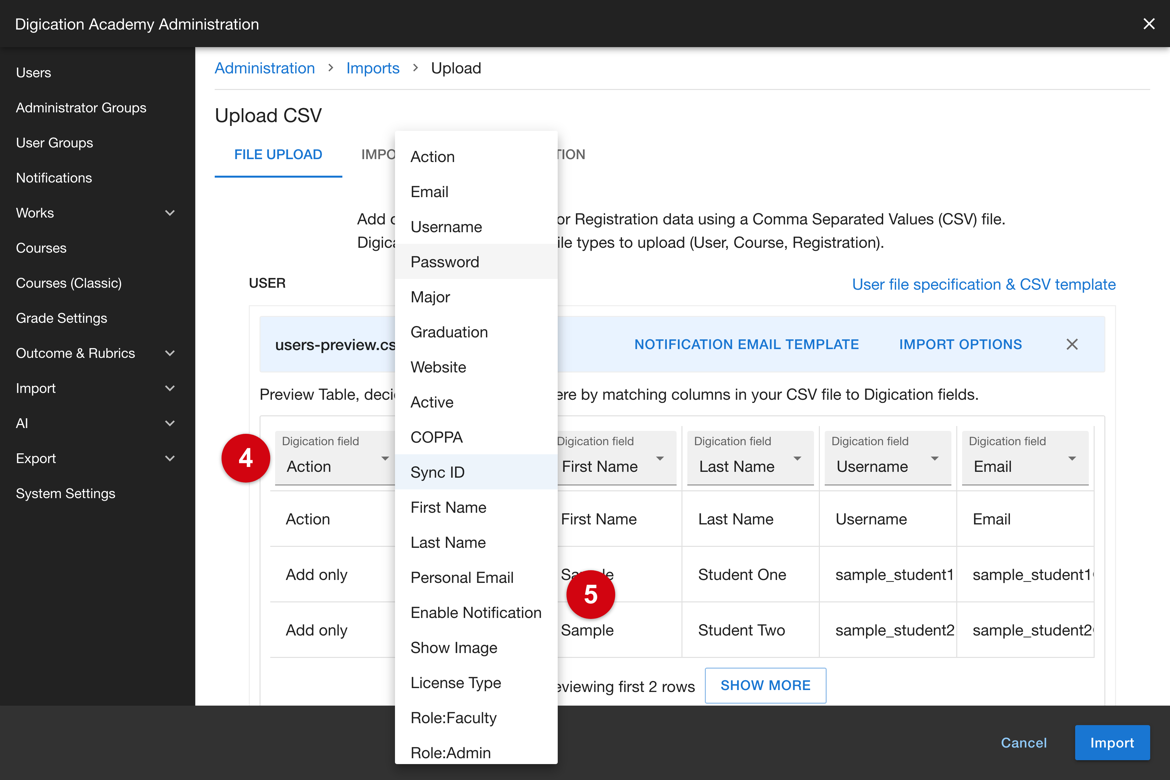Open User Groups in the sidebar
Viewport: 1170px width, 780px height.
coord(54,143)
